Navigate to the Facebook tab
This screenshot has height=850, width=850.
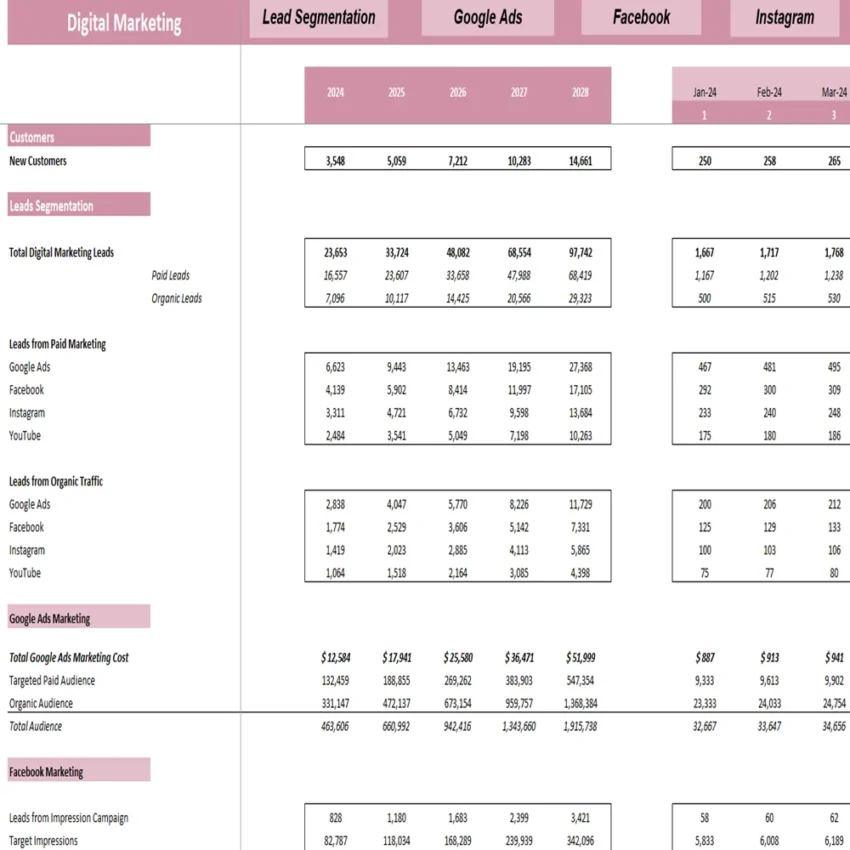(x=640, y=15)
